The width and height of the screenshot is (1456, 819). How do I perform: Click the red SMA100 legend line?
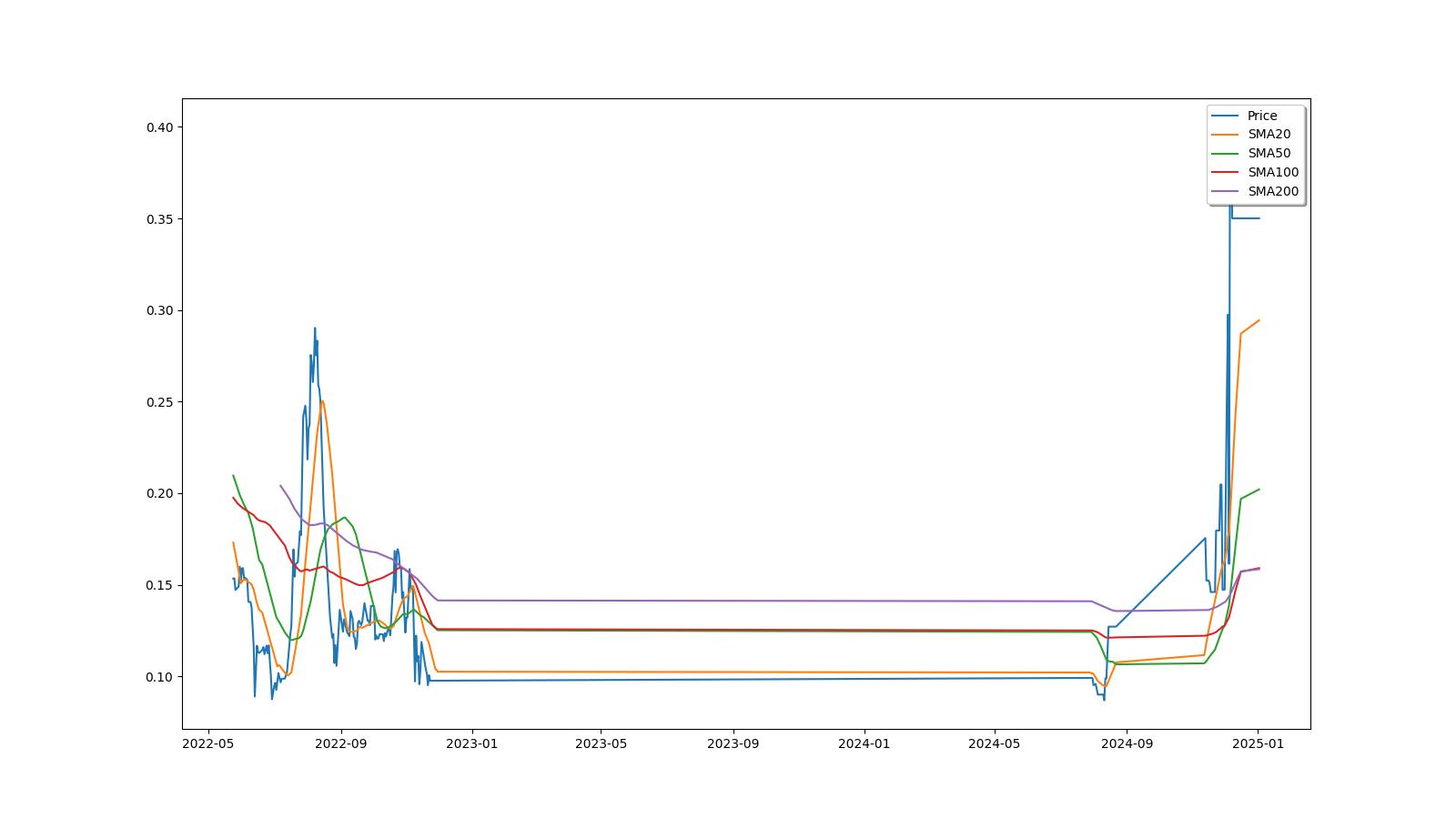[1226, 173]
